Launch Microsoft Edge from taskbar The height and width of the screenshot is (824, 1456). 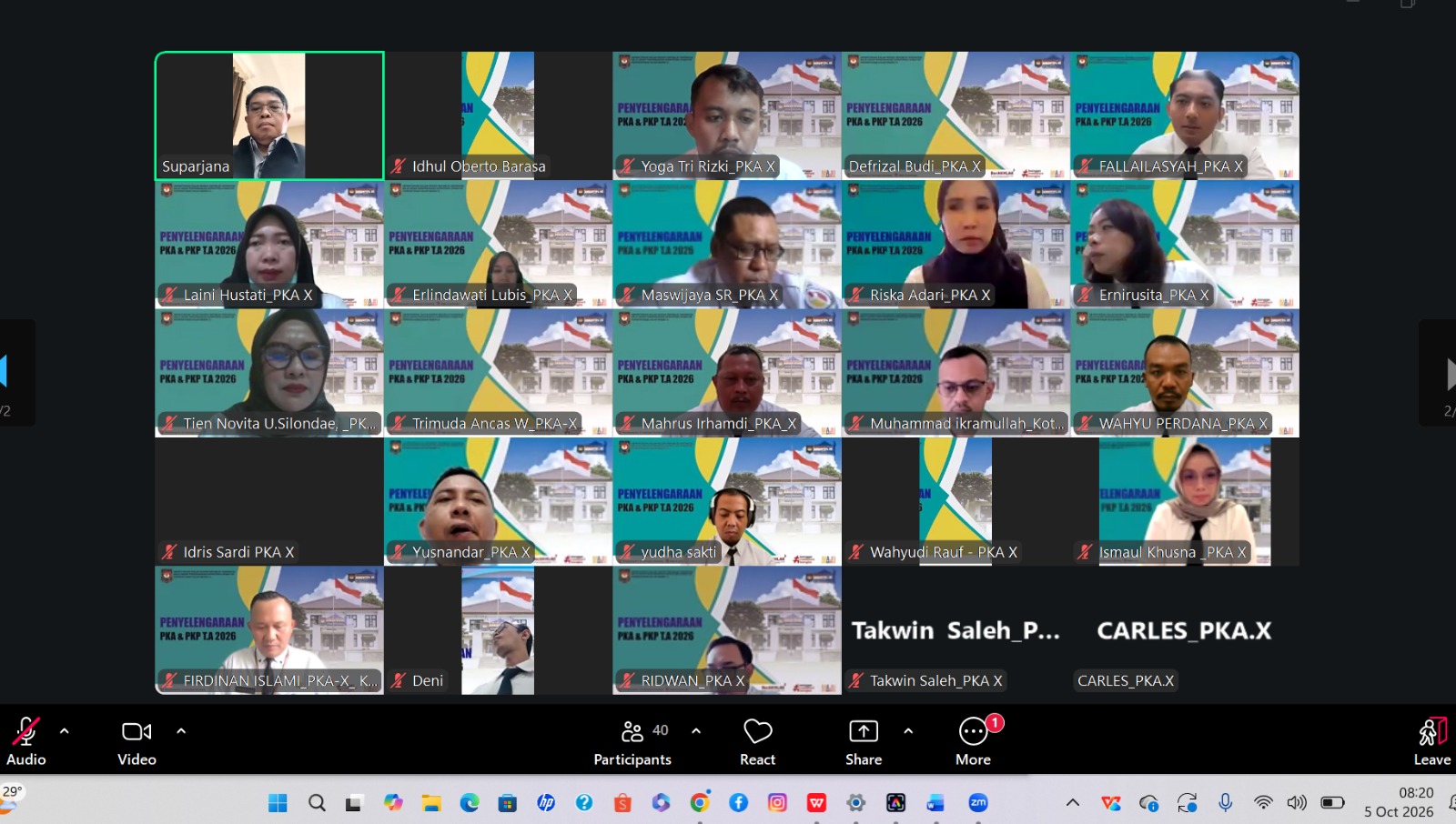tap(470, 802)
